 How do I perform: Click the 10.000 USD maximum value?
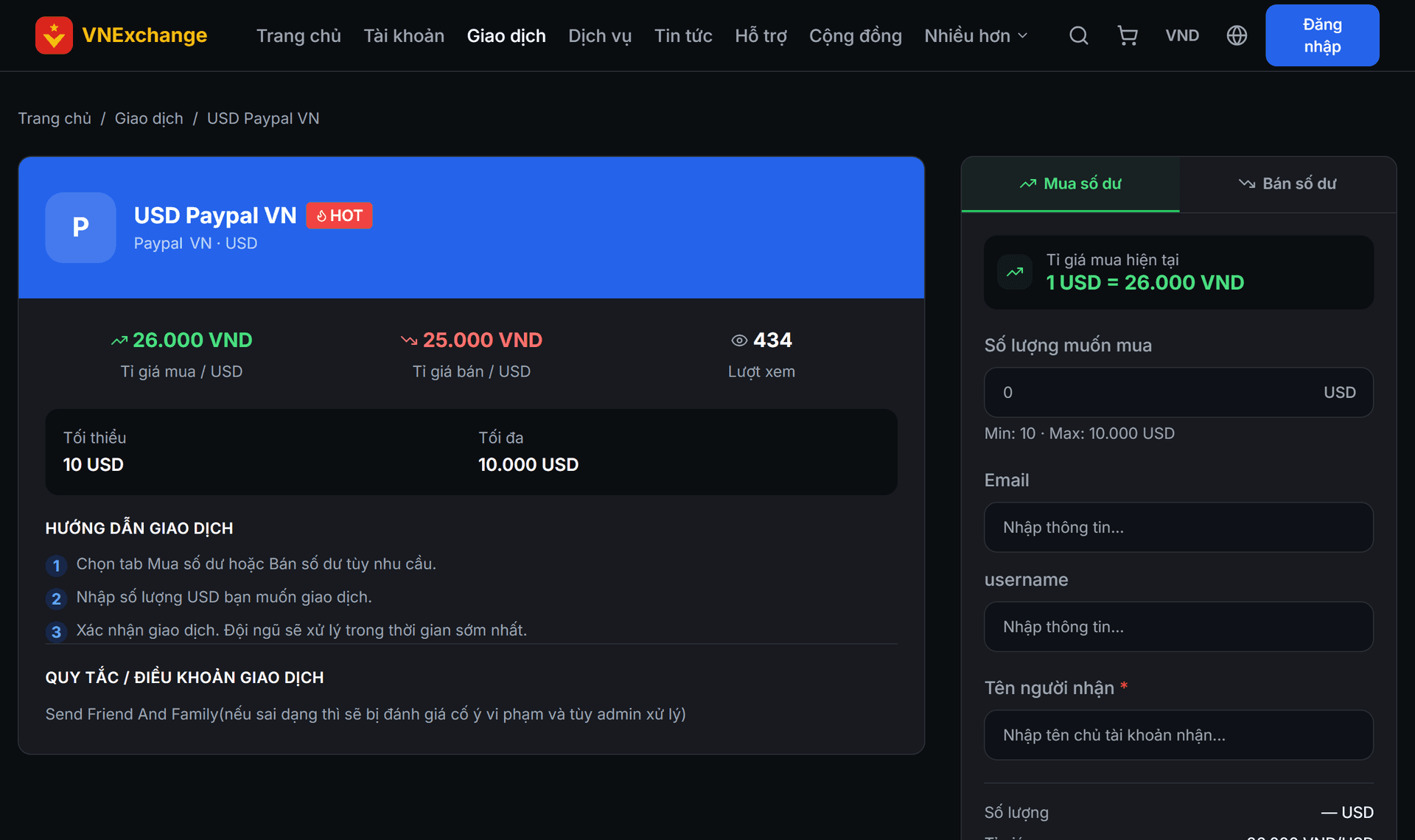[528, 465]
